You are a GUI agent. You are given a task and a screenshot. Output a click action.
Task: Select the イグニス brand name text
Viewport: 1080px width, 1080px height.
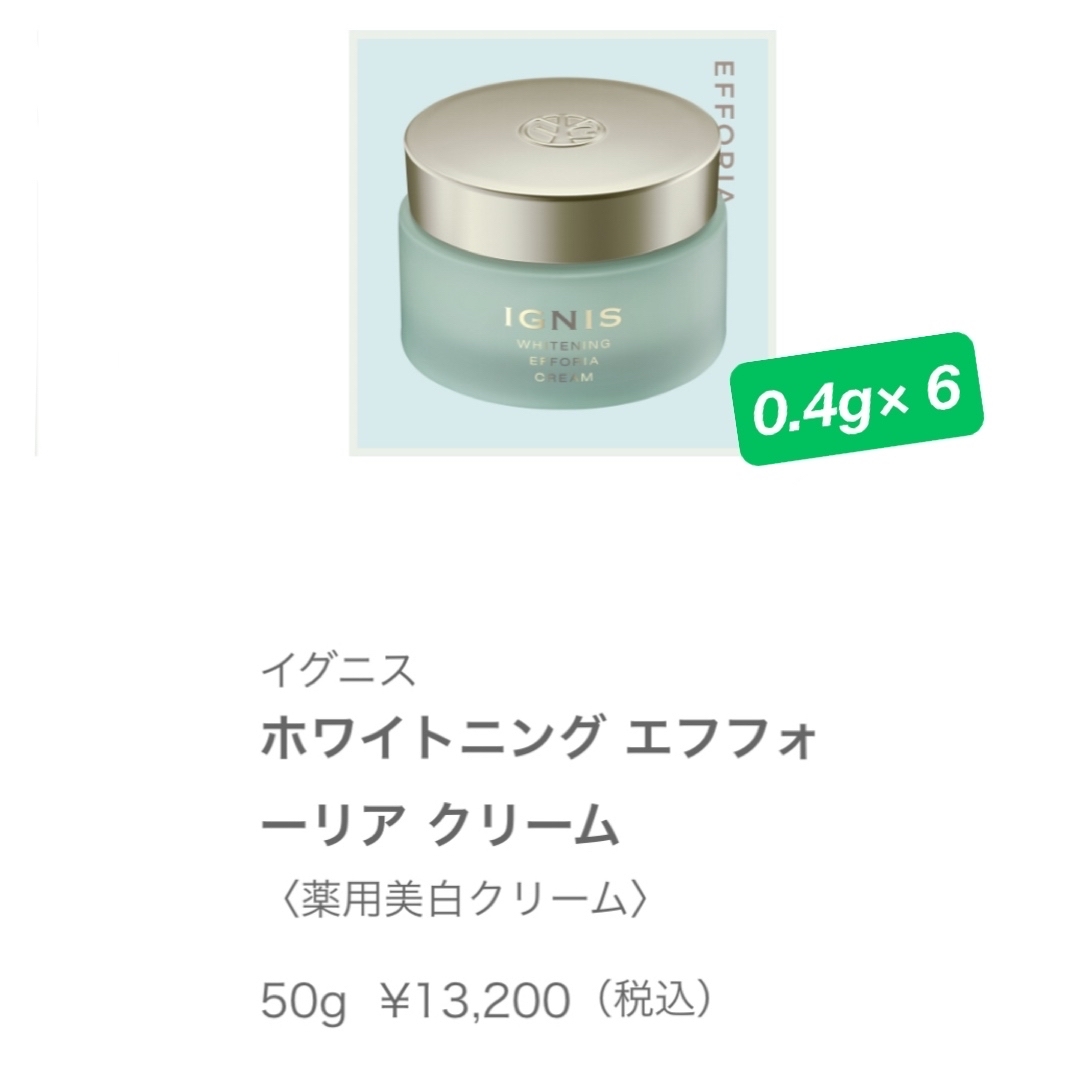(x=338, y=670)
